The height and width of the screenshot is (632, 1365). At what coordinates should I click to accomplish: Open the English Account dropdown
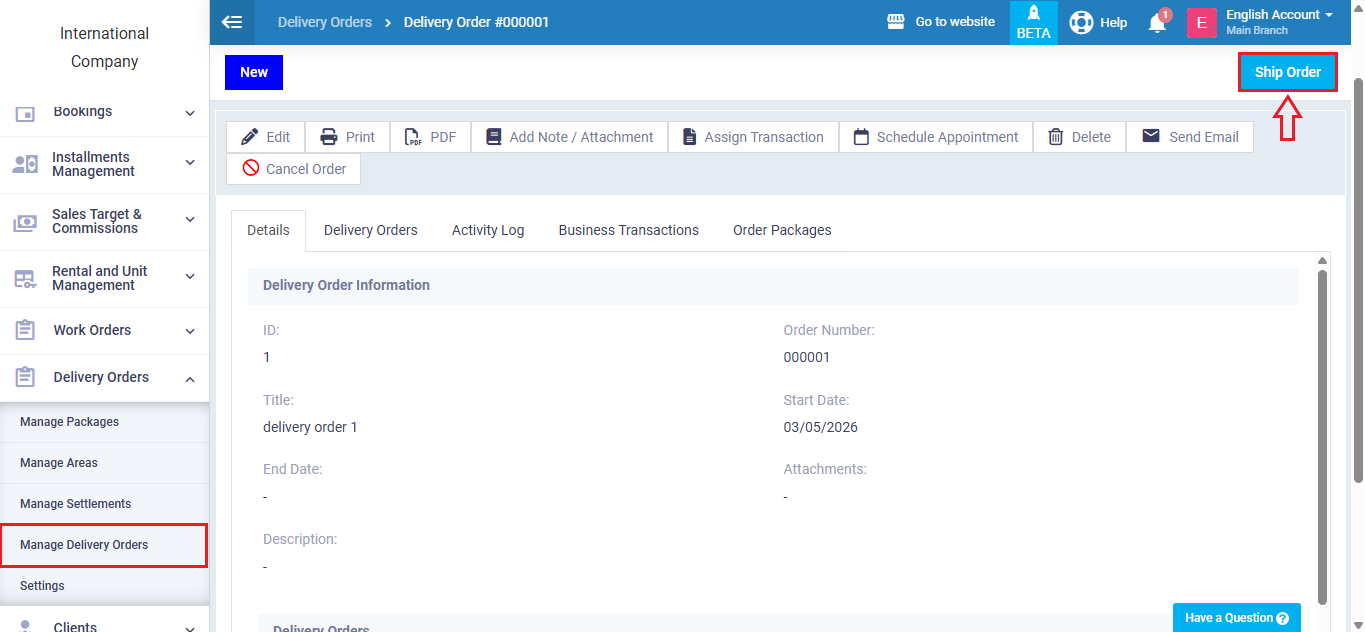1279,22
